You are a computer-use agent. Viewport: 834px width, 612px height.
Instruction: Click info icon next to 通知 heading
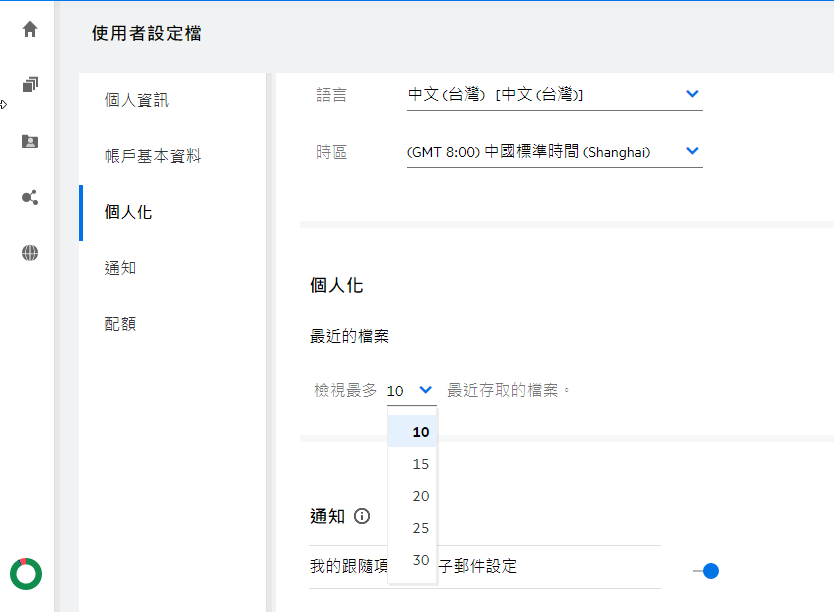coord(362,516)
